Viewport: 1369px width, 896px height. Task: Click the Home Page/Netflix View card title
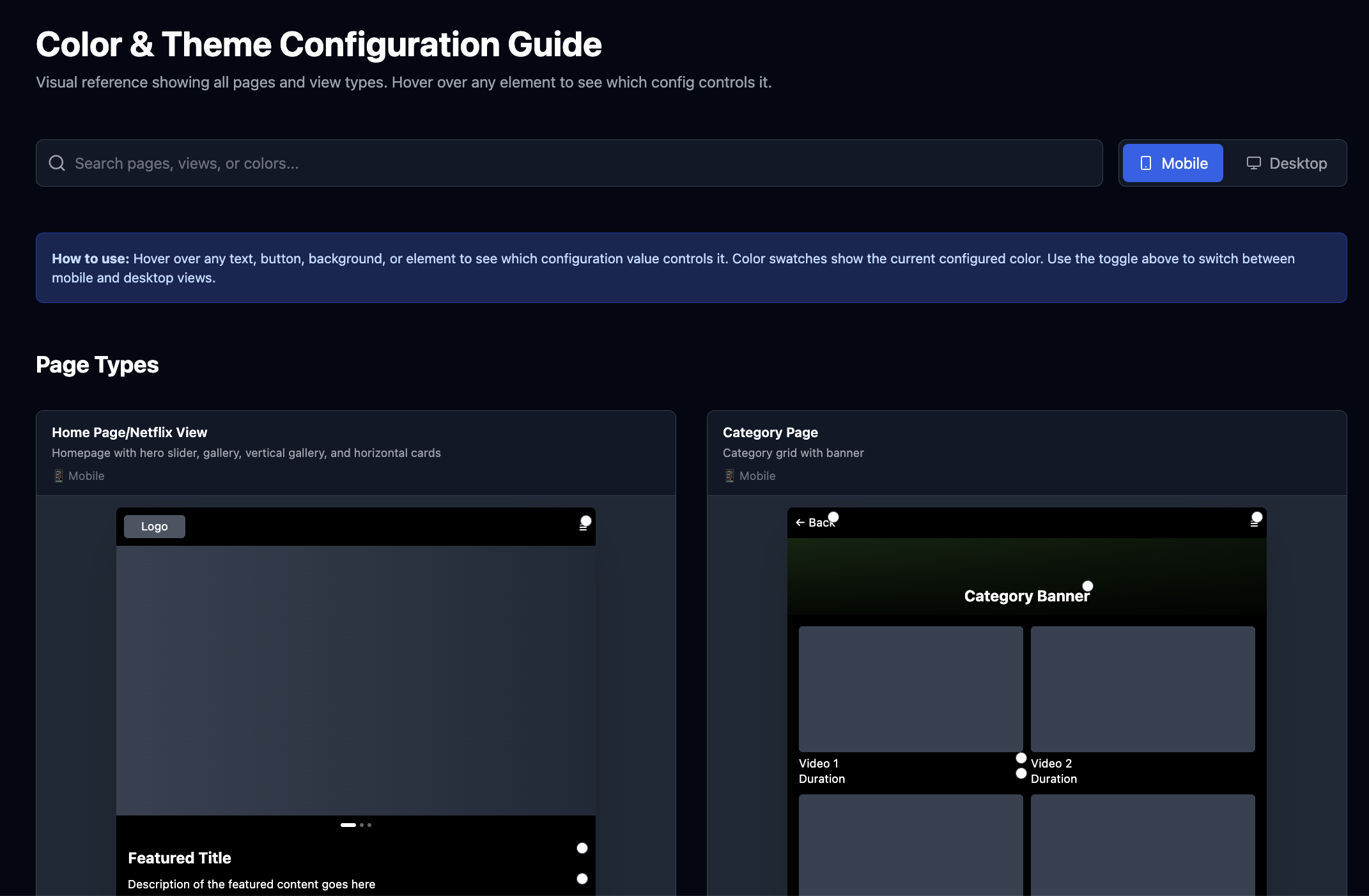coord(129,433)
